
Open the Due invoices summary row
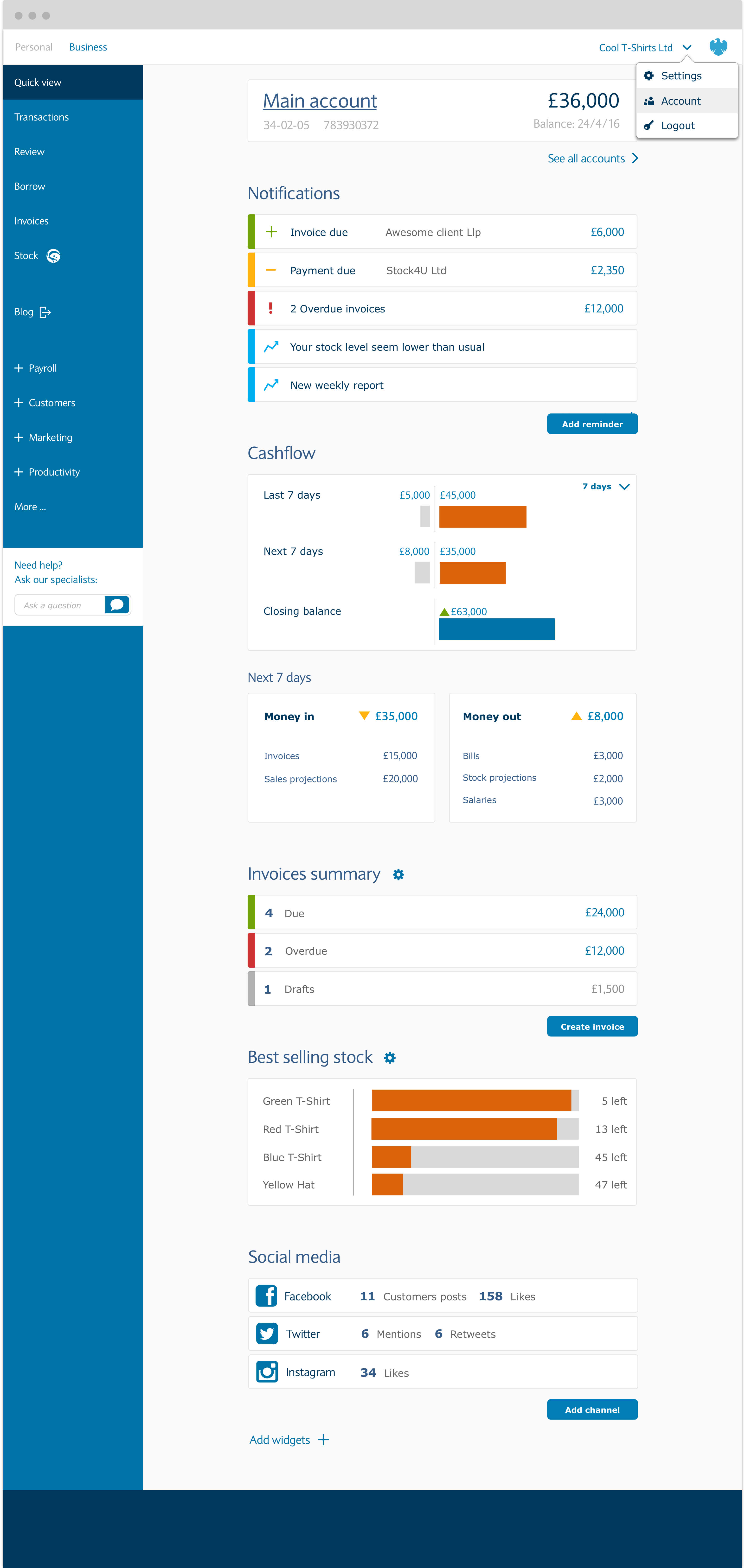(442, 912)
